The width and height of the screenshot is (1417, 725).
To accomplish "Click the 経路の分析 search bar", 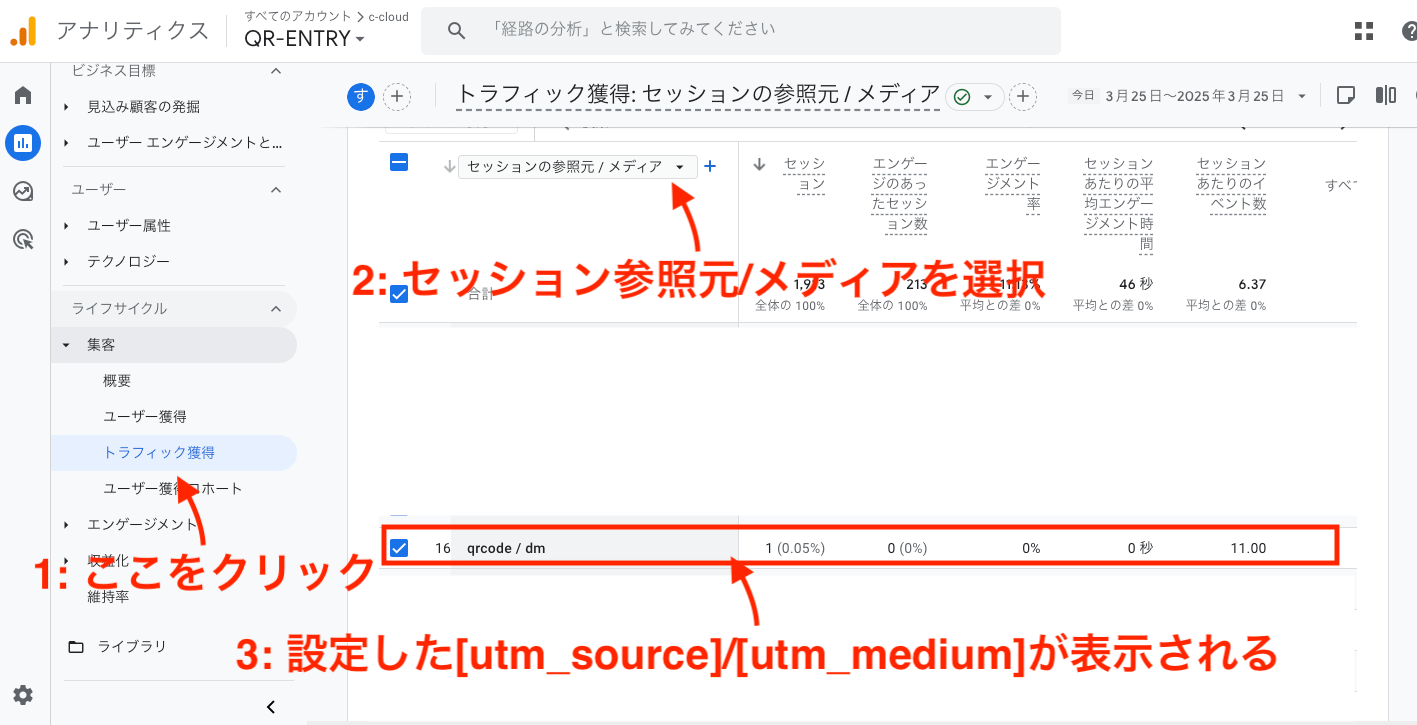I will [740, 31].
